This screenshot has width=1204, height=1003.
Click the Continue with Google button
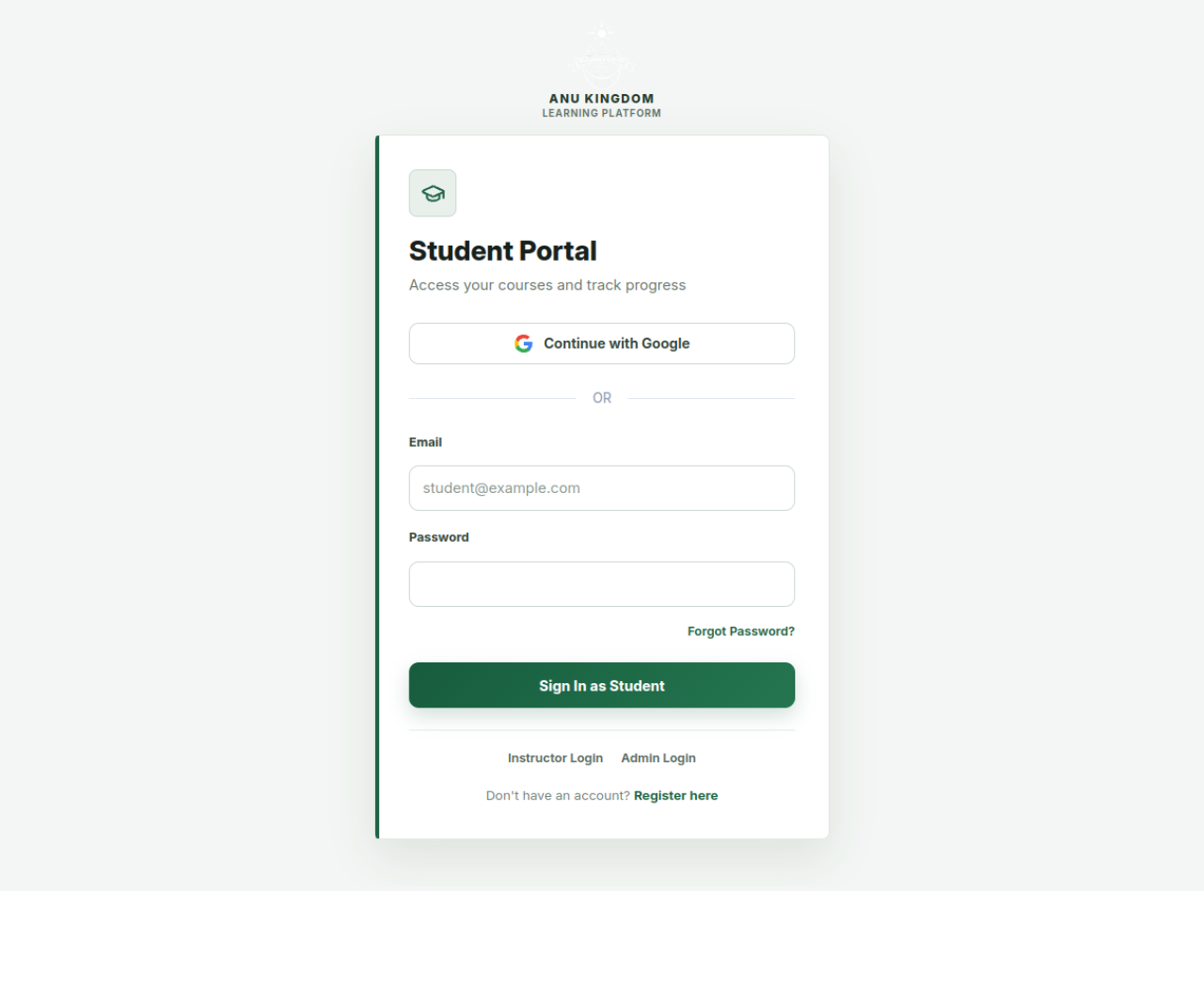tap(602, 343)
